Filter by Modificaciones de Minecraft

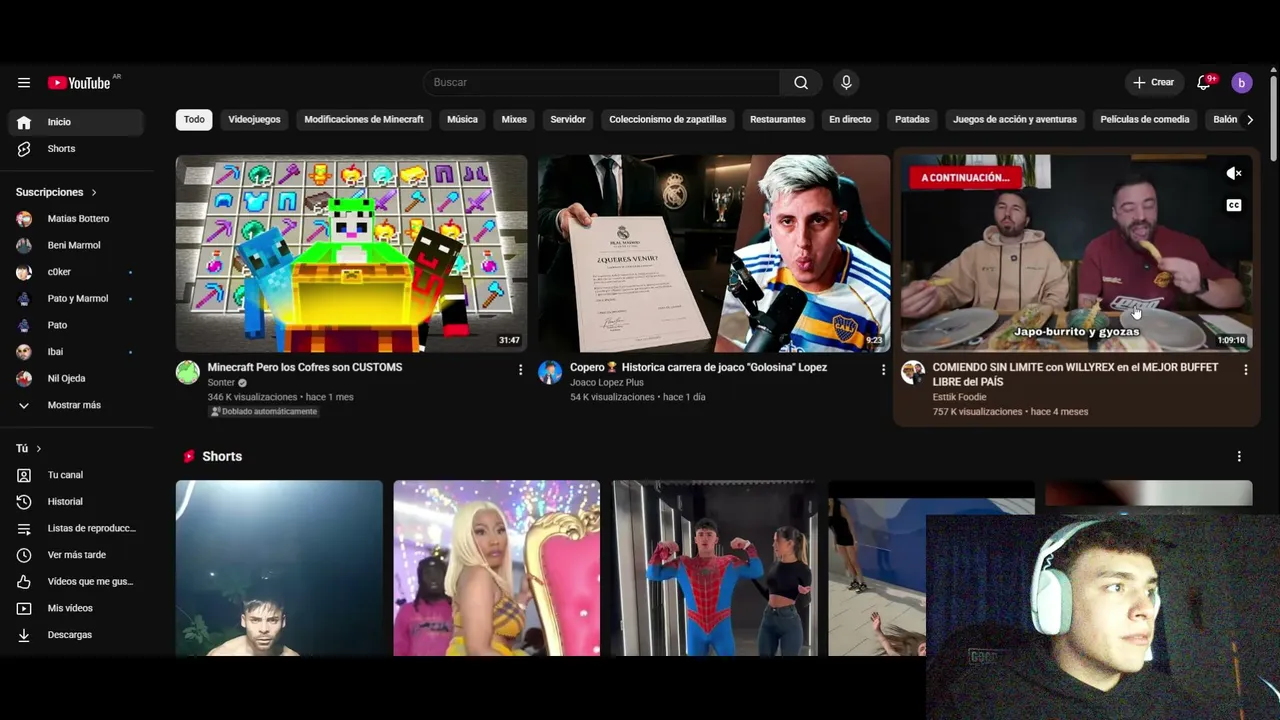[364, 120]
